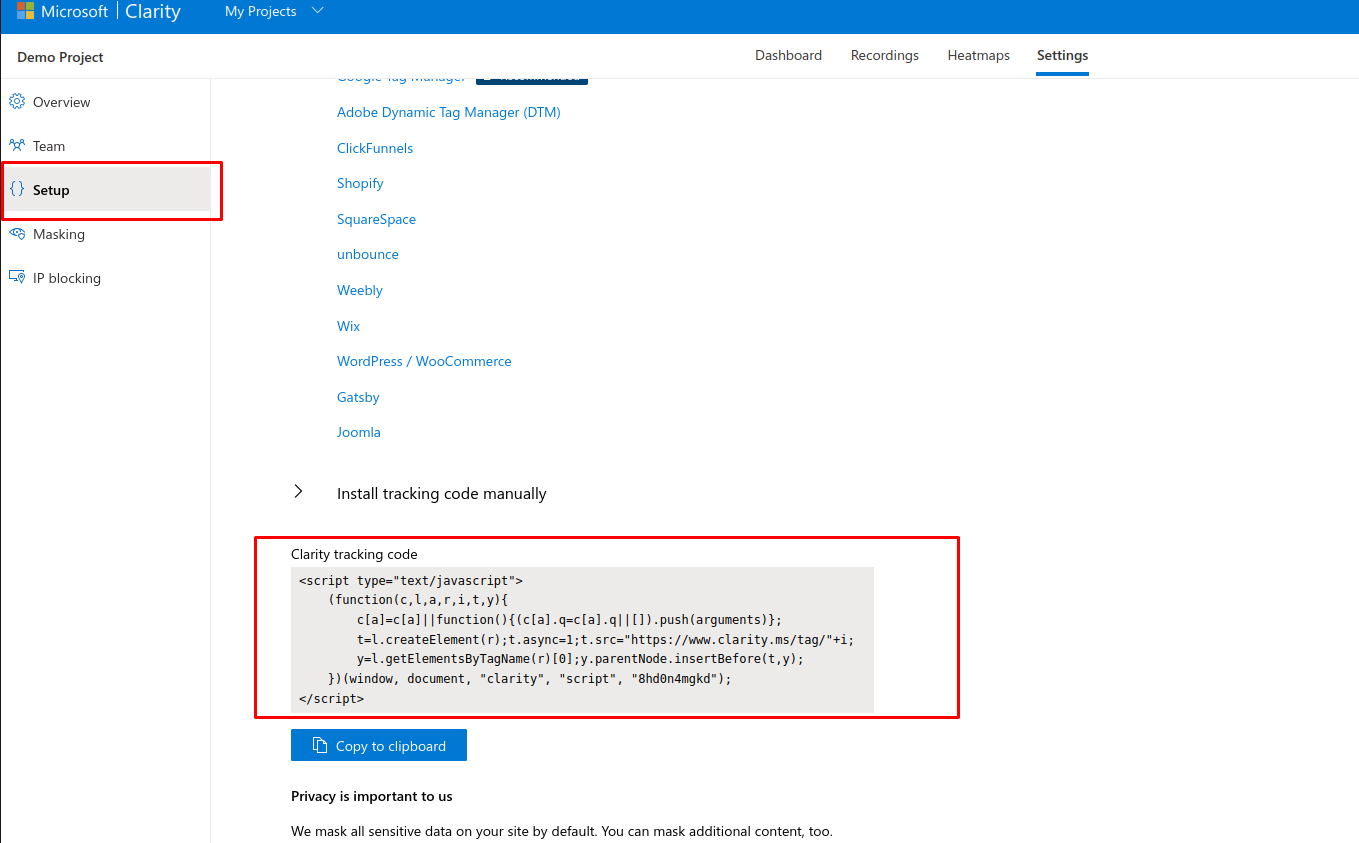
Task: Click the Microsoft logo in the header
Action: point(25,11)
